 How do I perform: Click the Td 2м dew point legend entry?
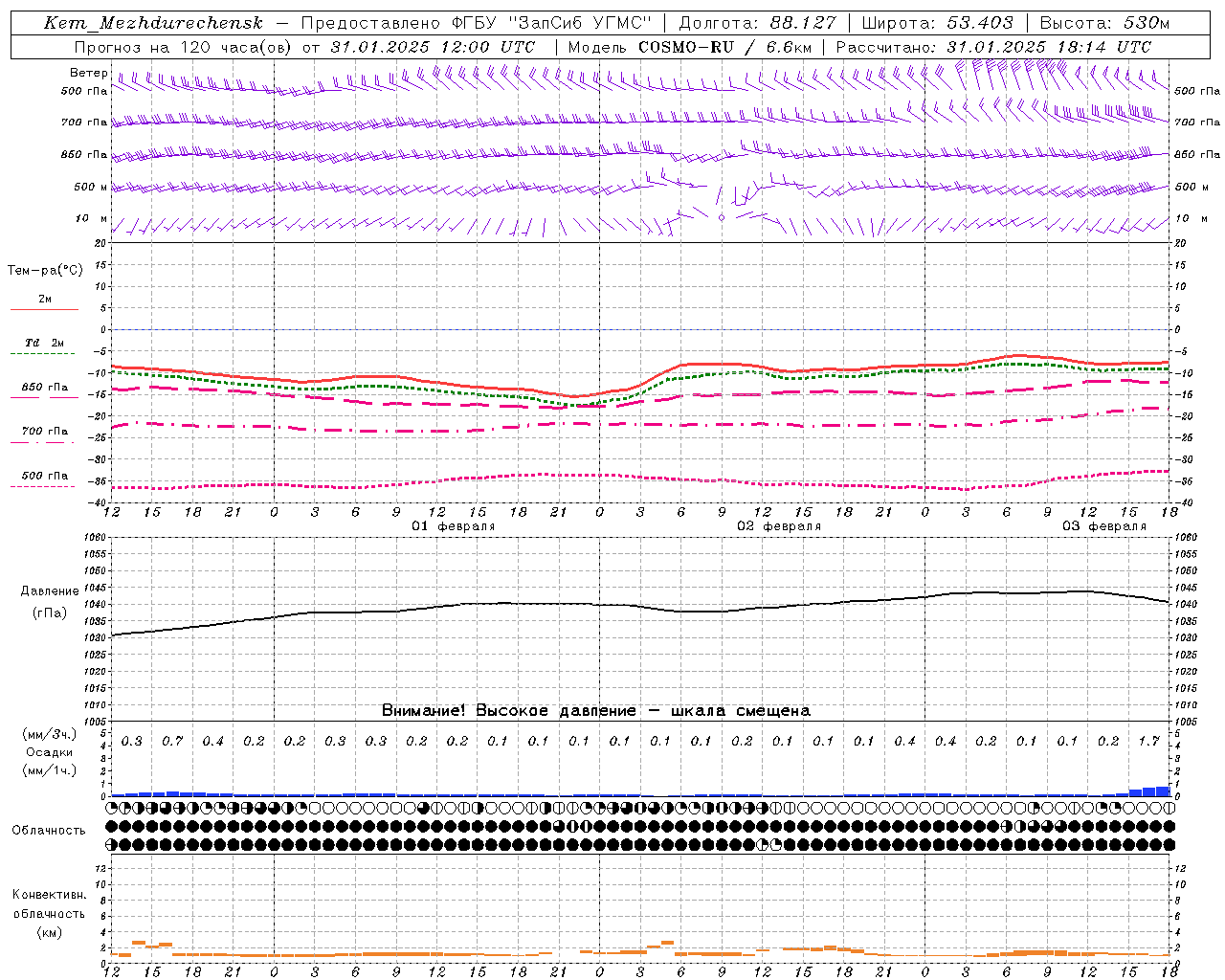click(45, 343)
